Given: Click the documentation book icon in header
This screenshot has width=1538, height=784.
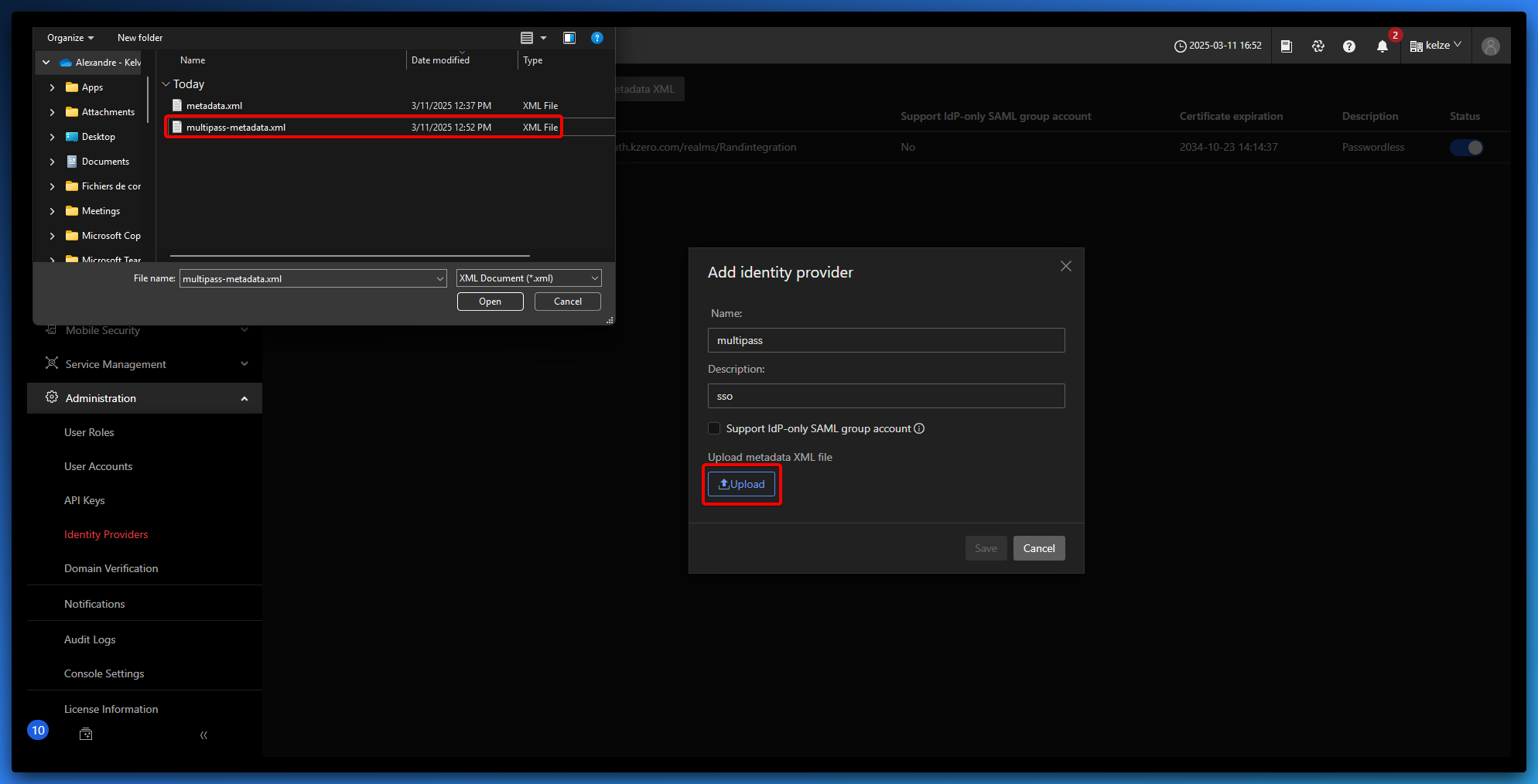Looking at the screenshot, I should (x=1286, y=46).
